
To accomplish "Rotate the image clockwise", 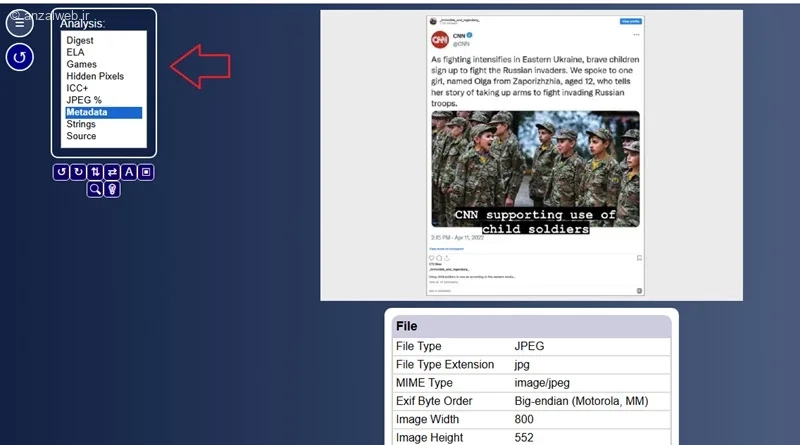I will tap(78, 172).
